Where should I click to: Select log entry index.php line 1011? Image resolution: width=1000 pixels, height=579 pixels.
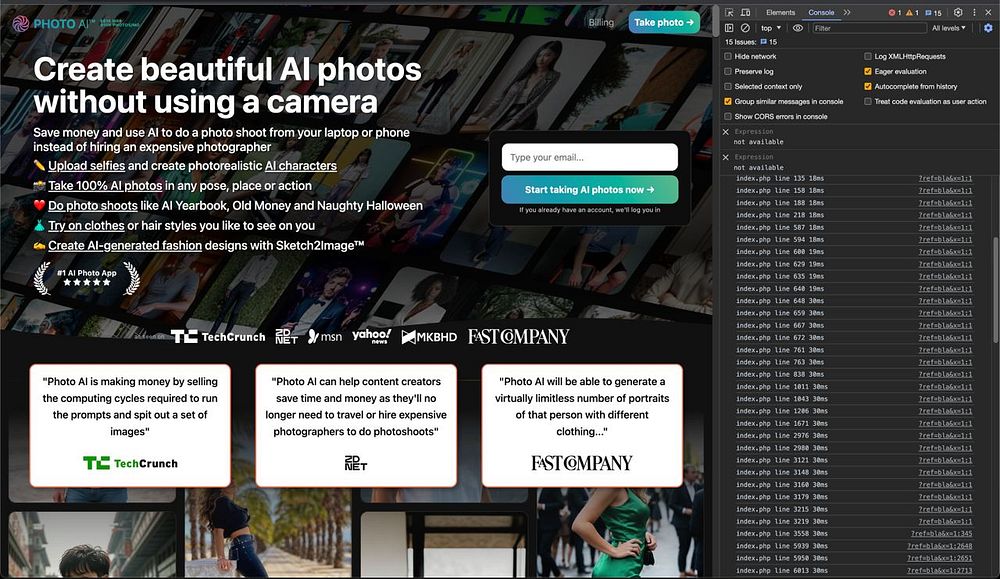click(x=782, y=386)
